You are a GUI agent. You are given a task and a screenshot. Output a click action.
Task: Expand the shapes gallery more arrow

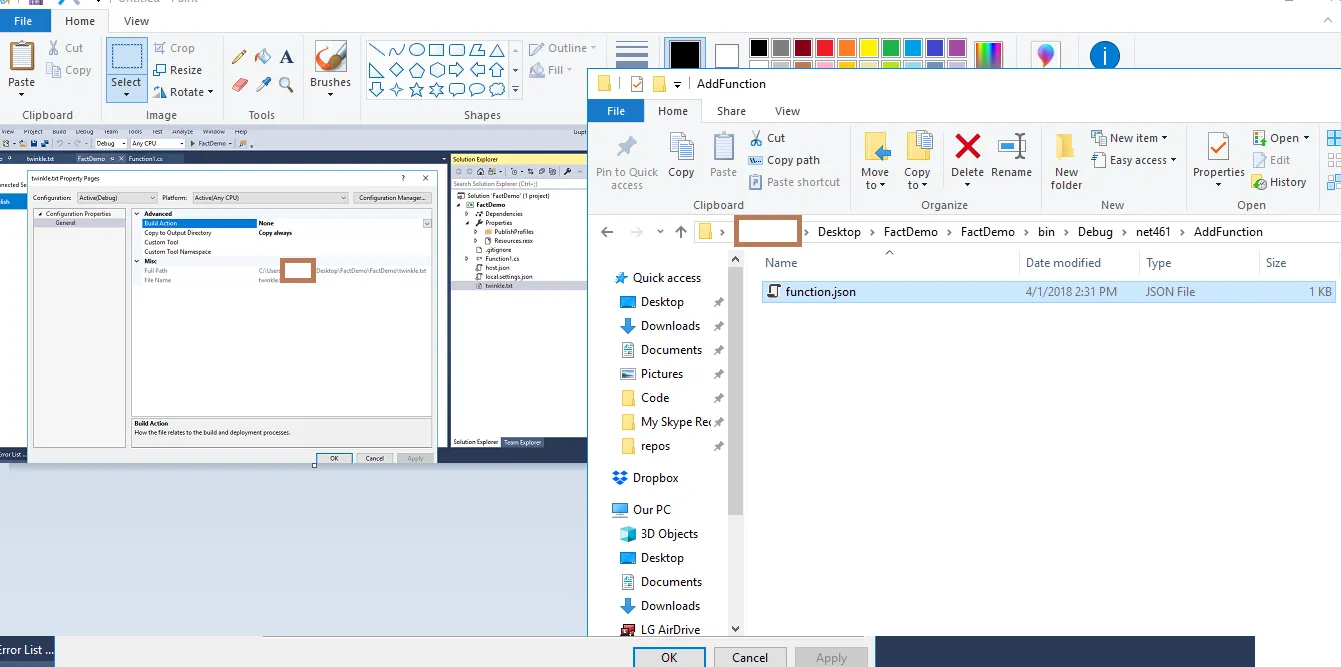pyautogui.click(x=516, y=91)
